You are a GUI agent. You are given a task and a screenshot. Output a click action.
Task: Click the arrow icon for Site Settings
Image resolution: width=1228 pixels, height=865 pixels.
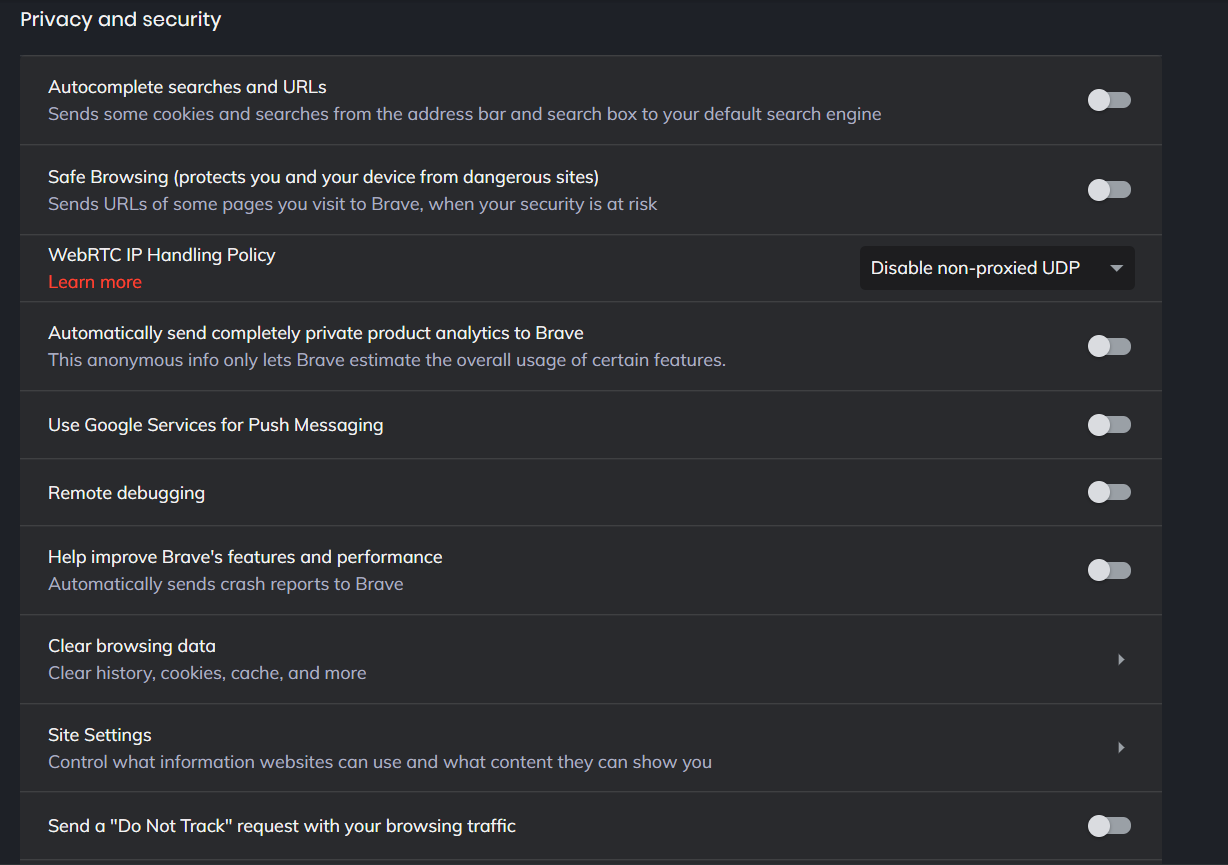click(1121, 747)
